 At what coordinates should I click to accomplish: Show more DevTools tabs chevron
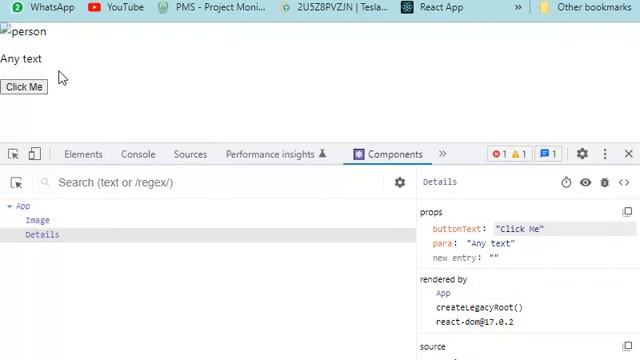pyautogui.click(x=442, y=154)
